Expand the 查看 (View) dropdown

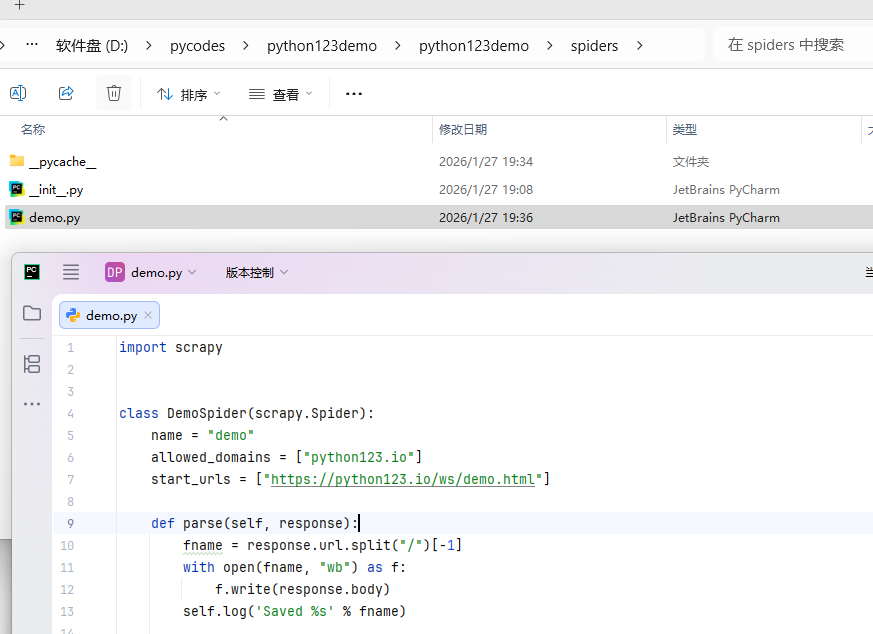280,94
